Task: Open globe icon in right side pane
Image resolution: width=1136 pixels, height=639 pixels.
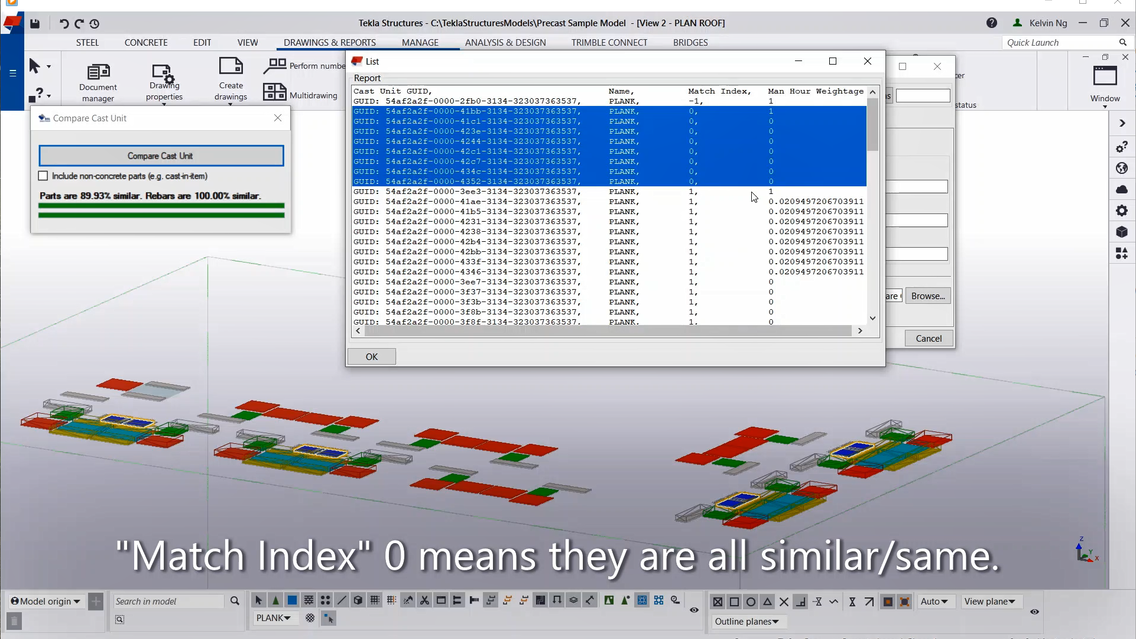Action: click(1122, 168)
